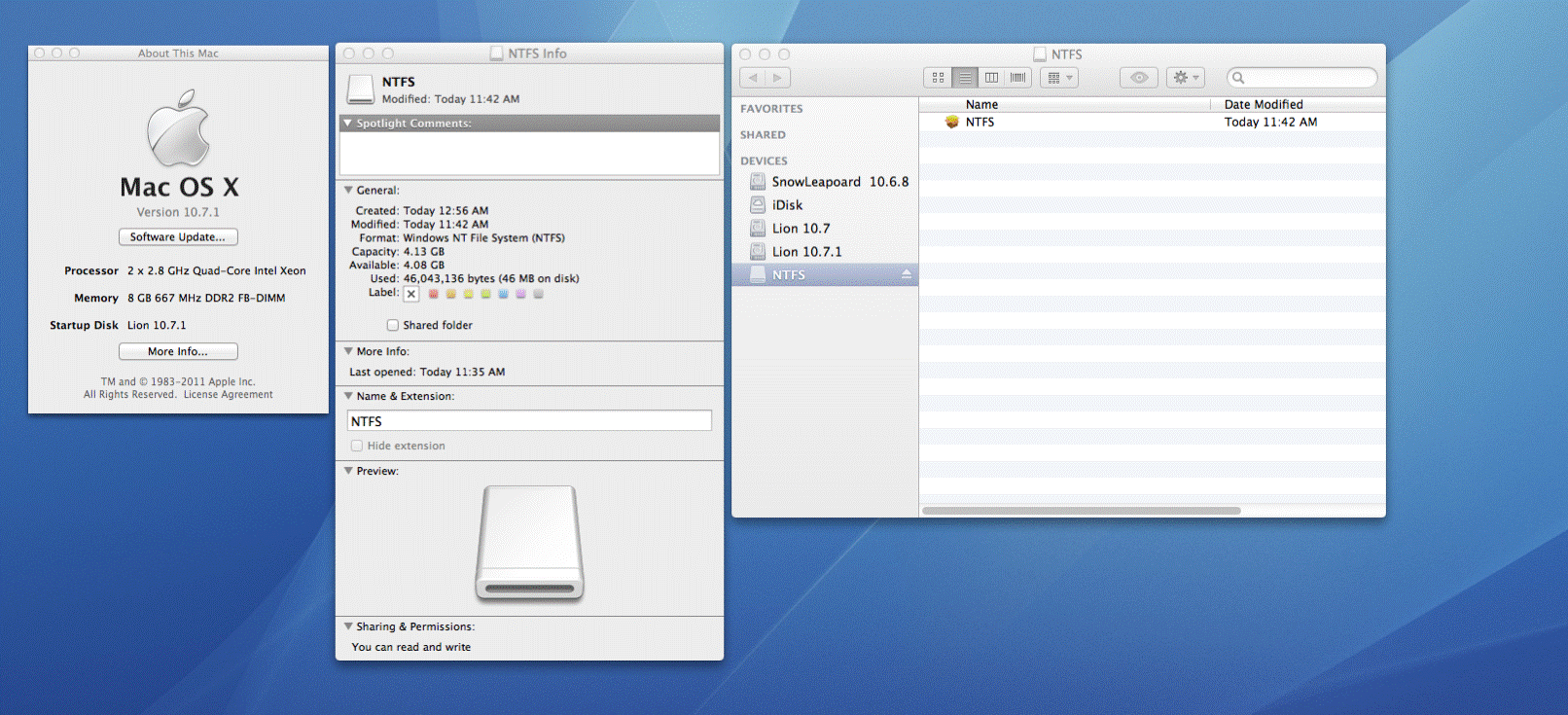
Task: Go forward in the Finder window
Action: [x=778, y=78]
